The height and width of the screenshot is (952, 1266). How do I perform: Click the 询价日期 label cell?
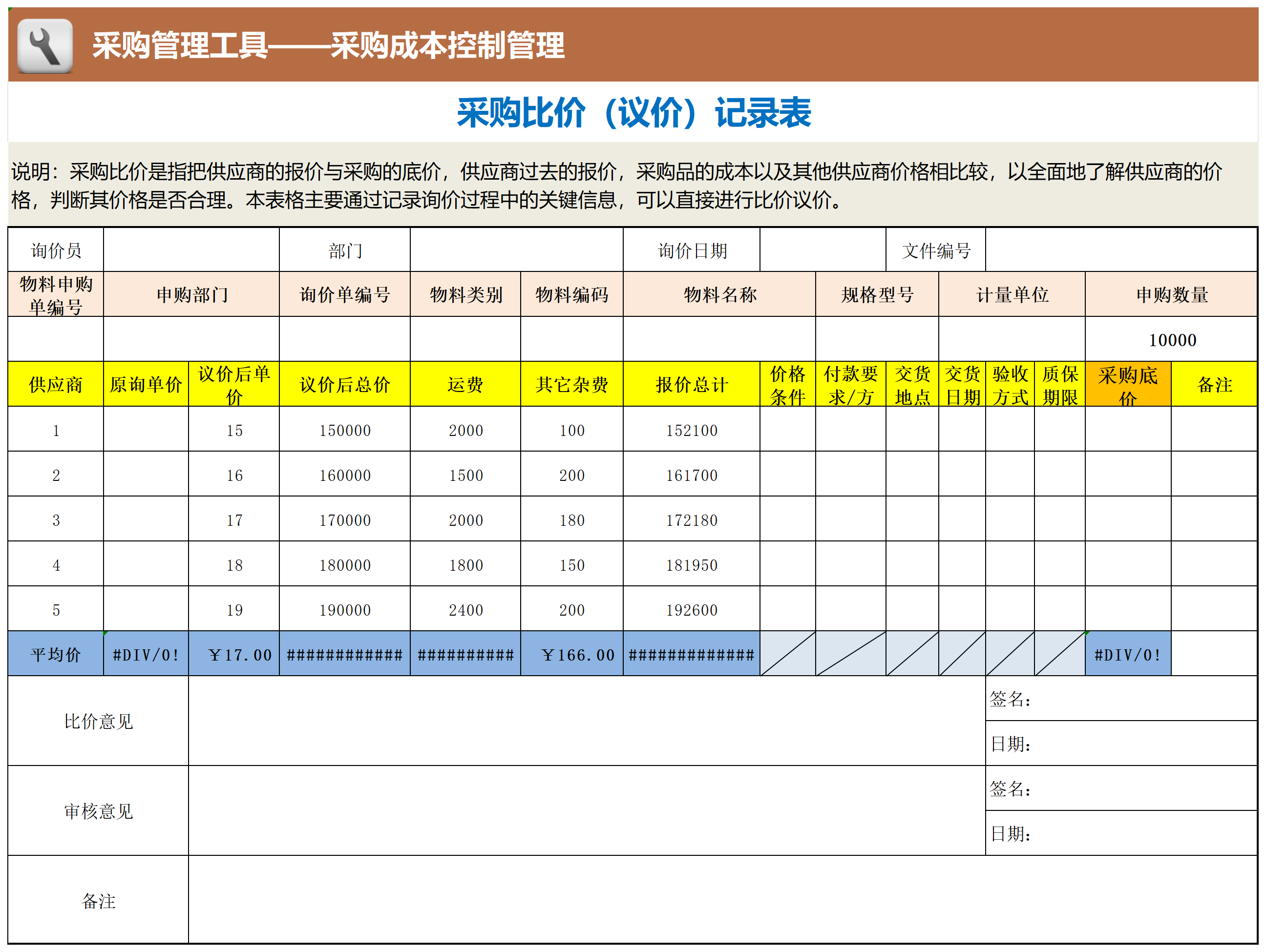tap(692, 250)
